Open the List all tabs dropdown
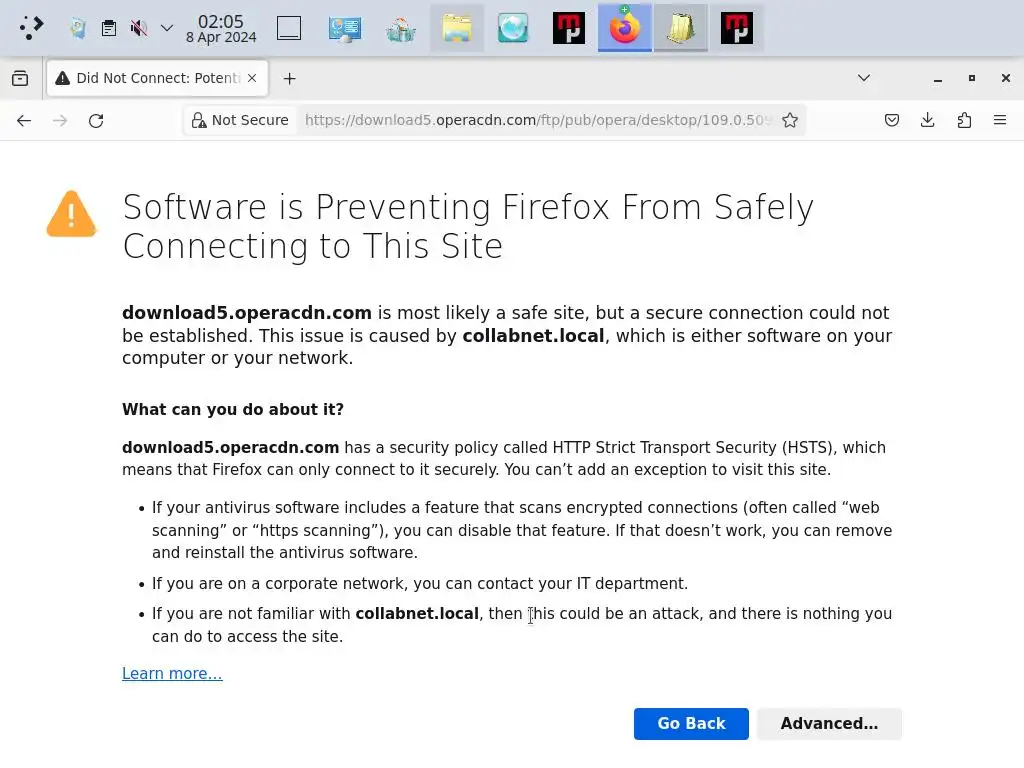Viewport: 1024px width, 768px height. coord(864,78)
